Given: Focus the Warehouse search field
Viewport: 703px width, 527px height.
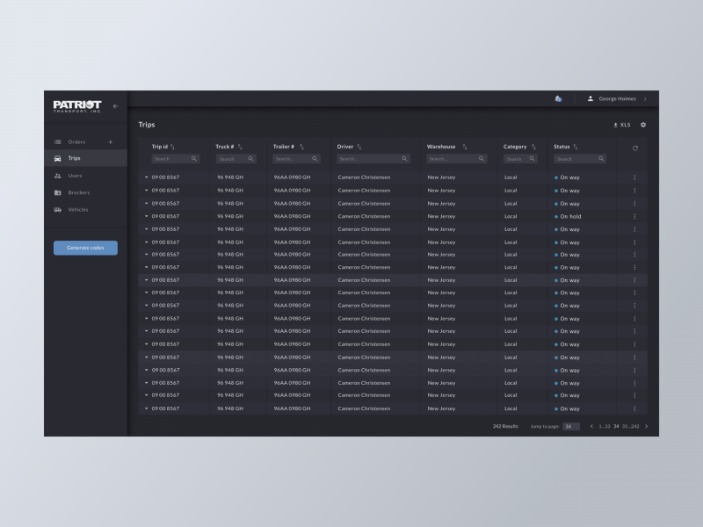Looking at the screenshot, I should click(456, 159).
